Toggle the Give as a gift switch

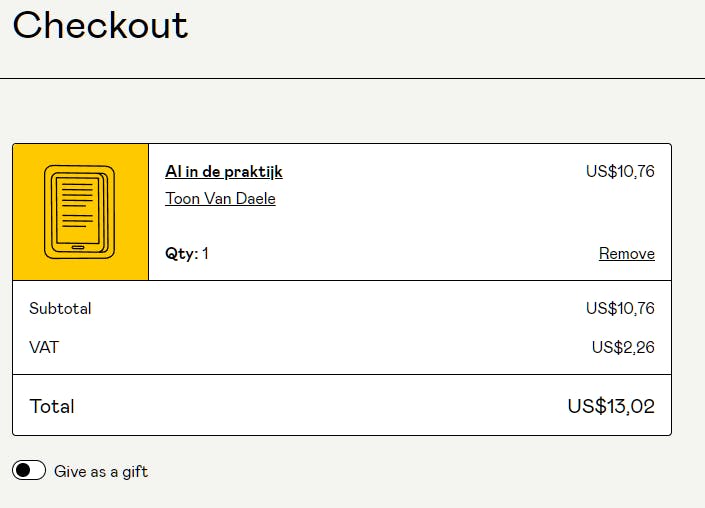coord(29,471)
